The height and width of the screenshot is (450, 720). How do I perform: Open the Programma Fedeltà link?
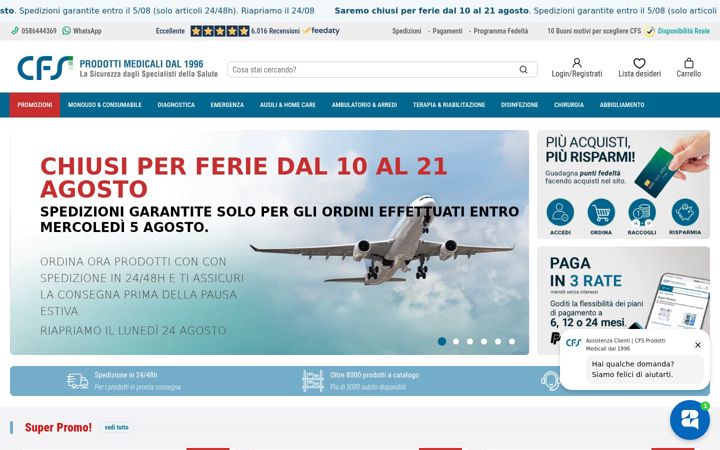point(501,31)
